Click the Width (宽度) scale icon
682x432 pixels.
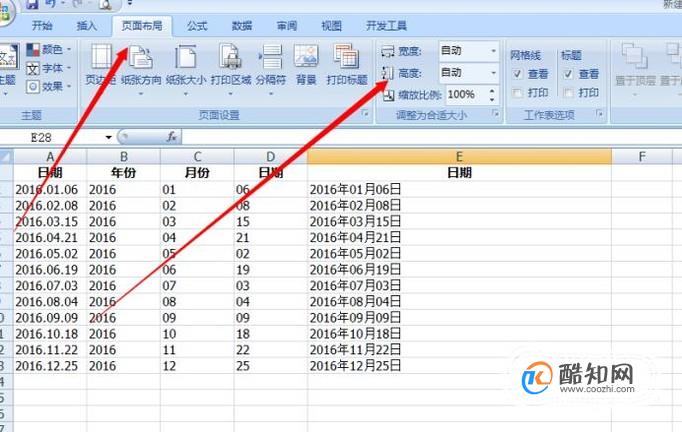pos(387,51)
